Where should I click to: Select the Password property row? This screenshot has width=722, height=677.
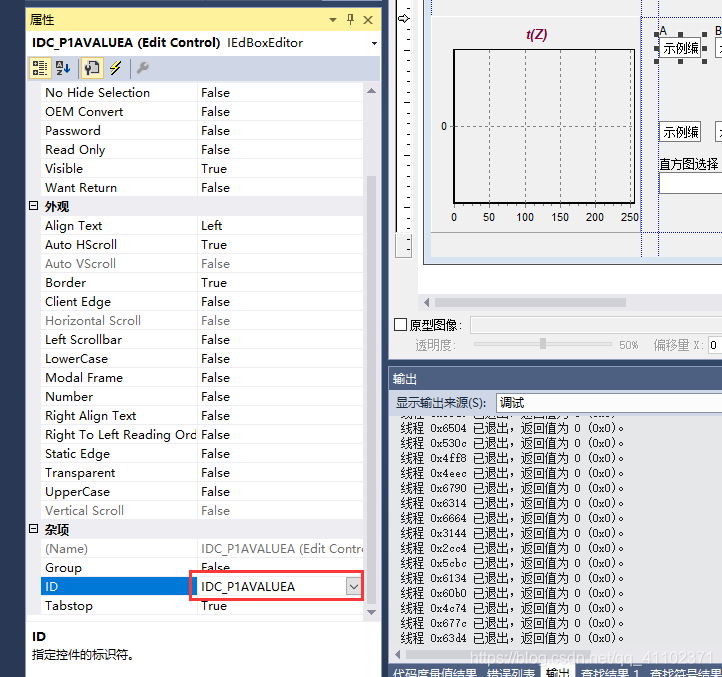[202, 131]
